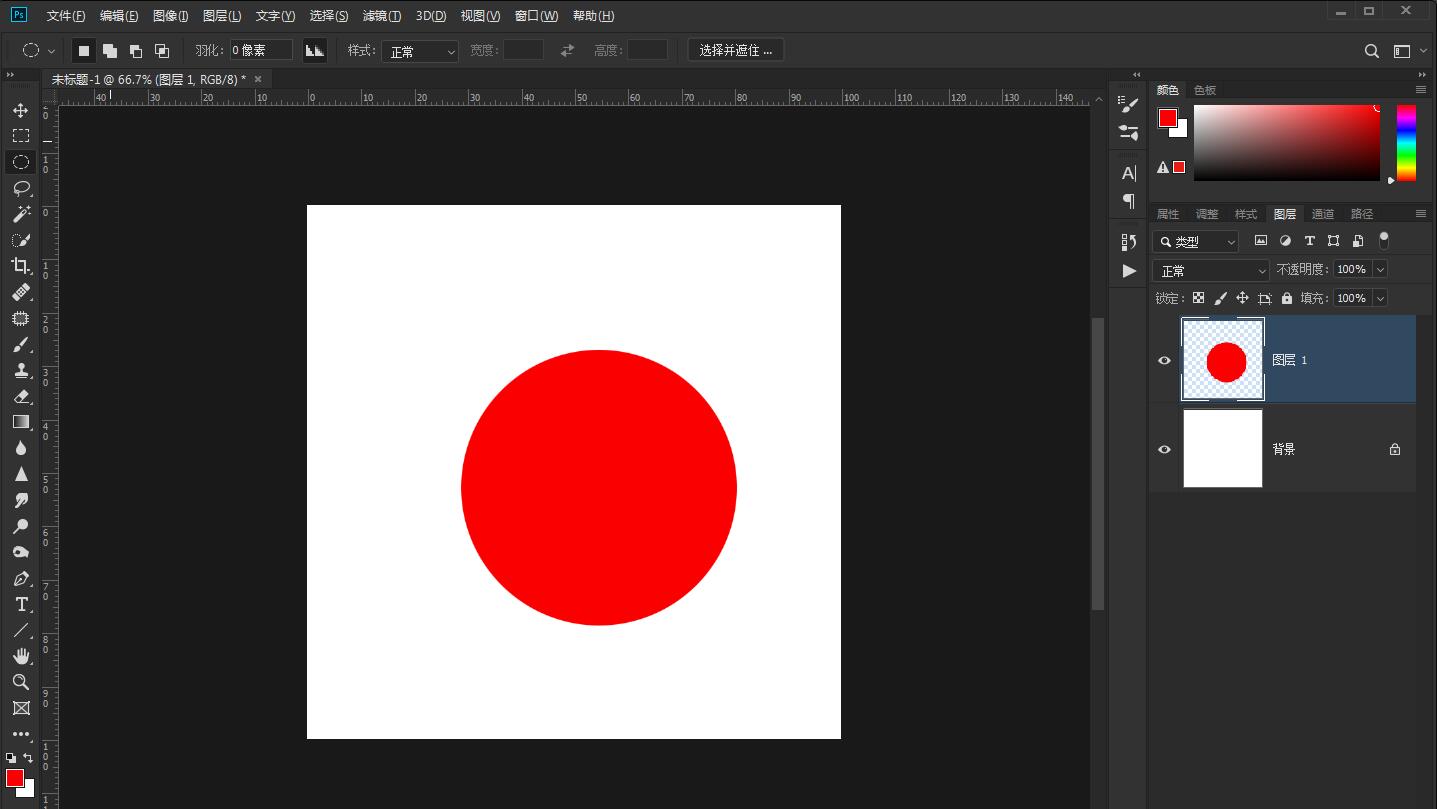Toggle lock transparent pixels icon
The height and width of the screenshot is (809, 1437).
click(x=1198, y=298)
